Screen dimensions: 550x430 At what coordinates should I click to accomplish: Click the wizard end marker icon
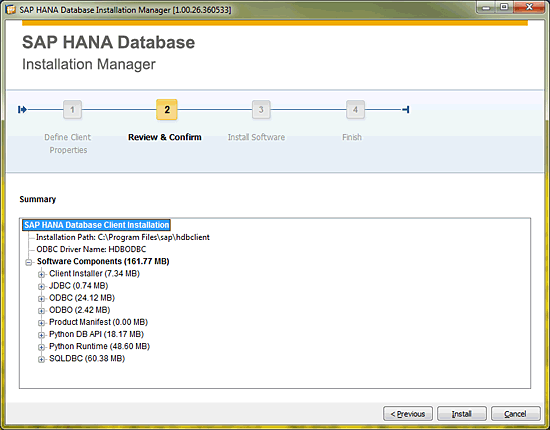pyautogui.click(x=406, y=110)
